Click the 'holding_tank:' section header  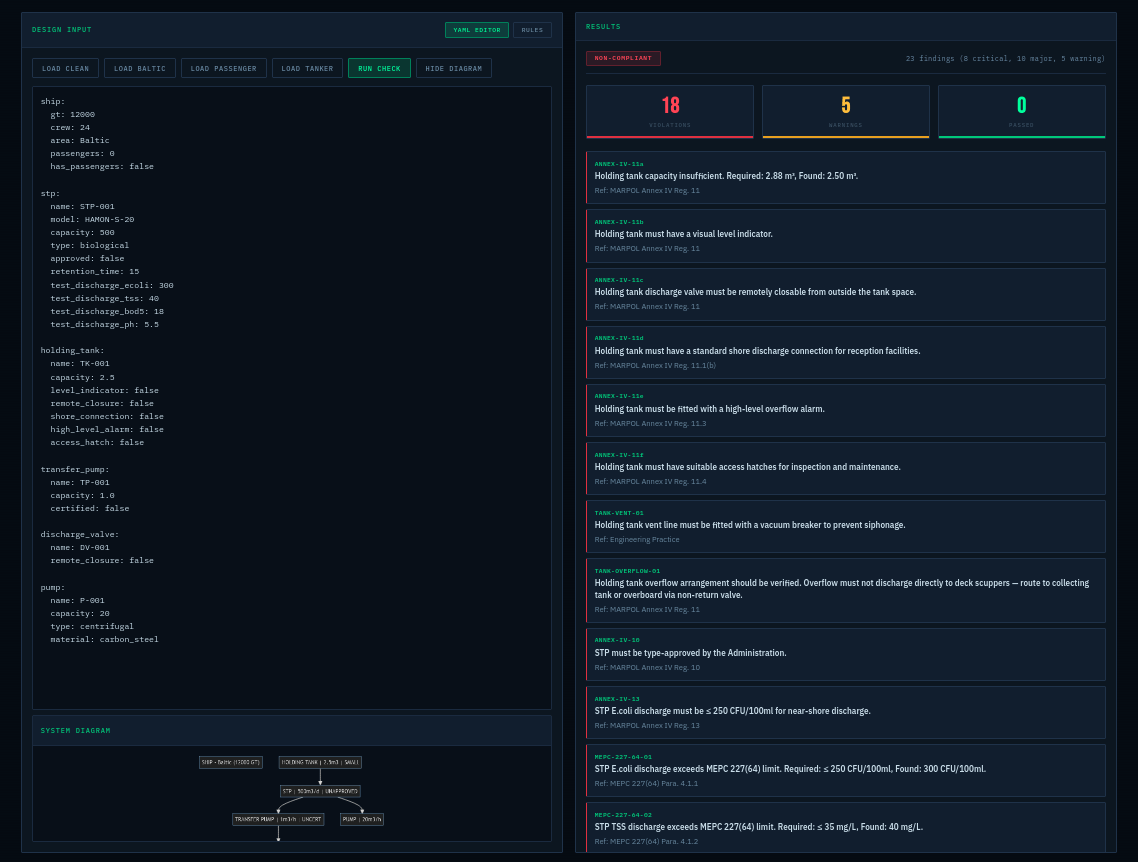[73, 350]
